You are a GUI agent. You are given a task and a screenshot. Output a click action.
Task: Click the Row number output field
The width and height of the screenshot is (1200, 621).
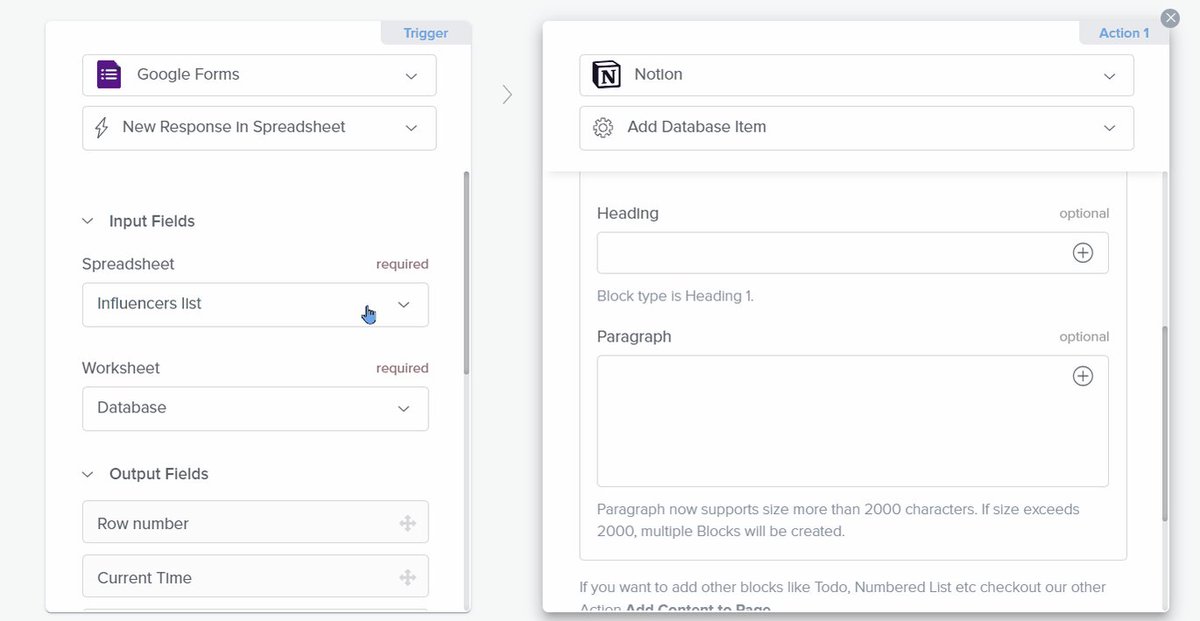pos(255,523)
